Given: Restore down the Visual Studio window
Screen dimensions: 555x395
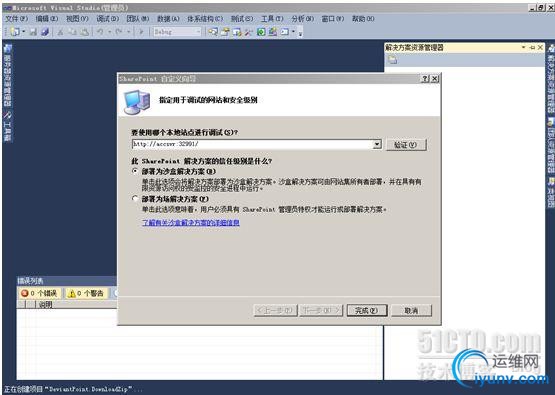Looking at the screenshot, I should pos(541,7).
